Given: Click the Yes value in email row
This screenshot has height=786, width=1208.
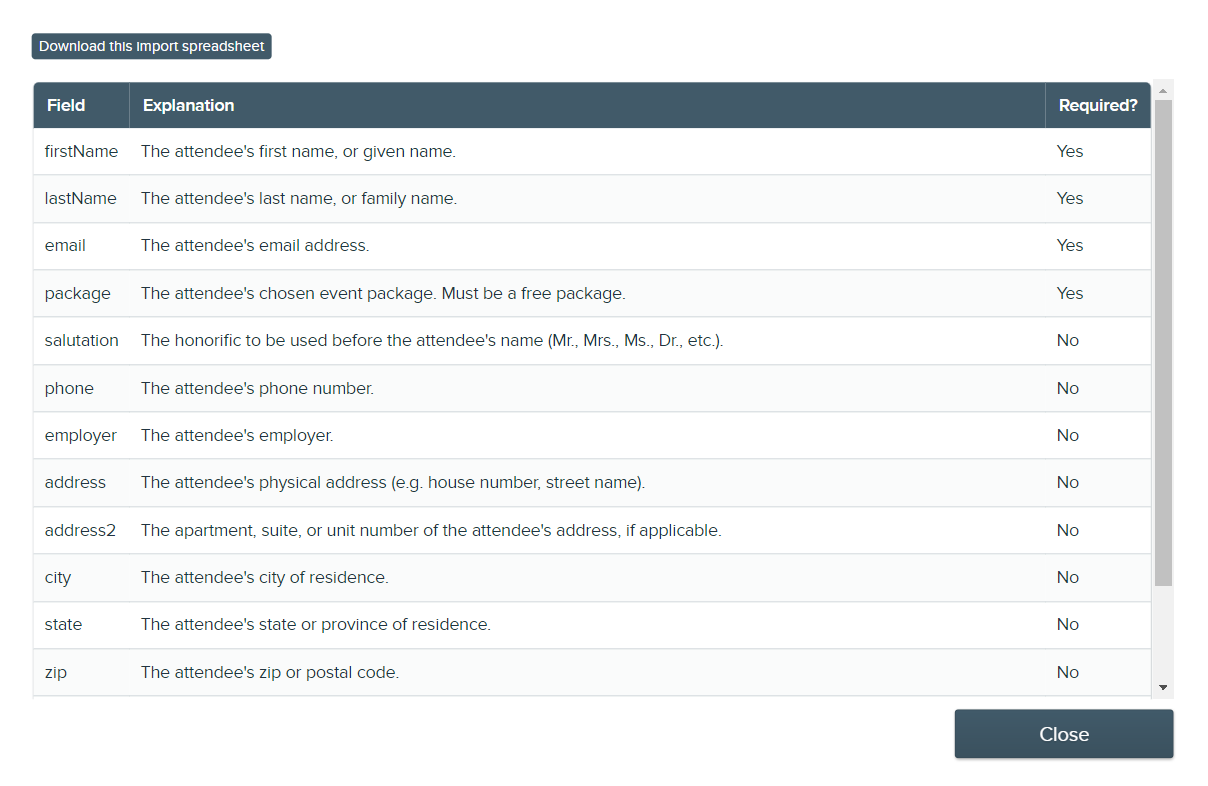Looking at the screenshot, I should [1070, 246].
